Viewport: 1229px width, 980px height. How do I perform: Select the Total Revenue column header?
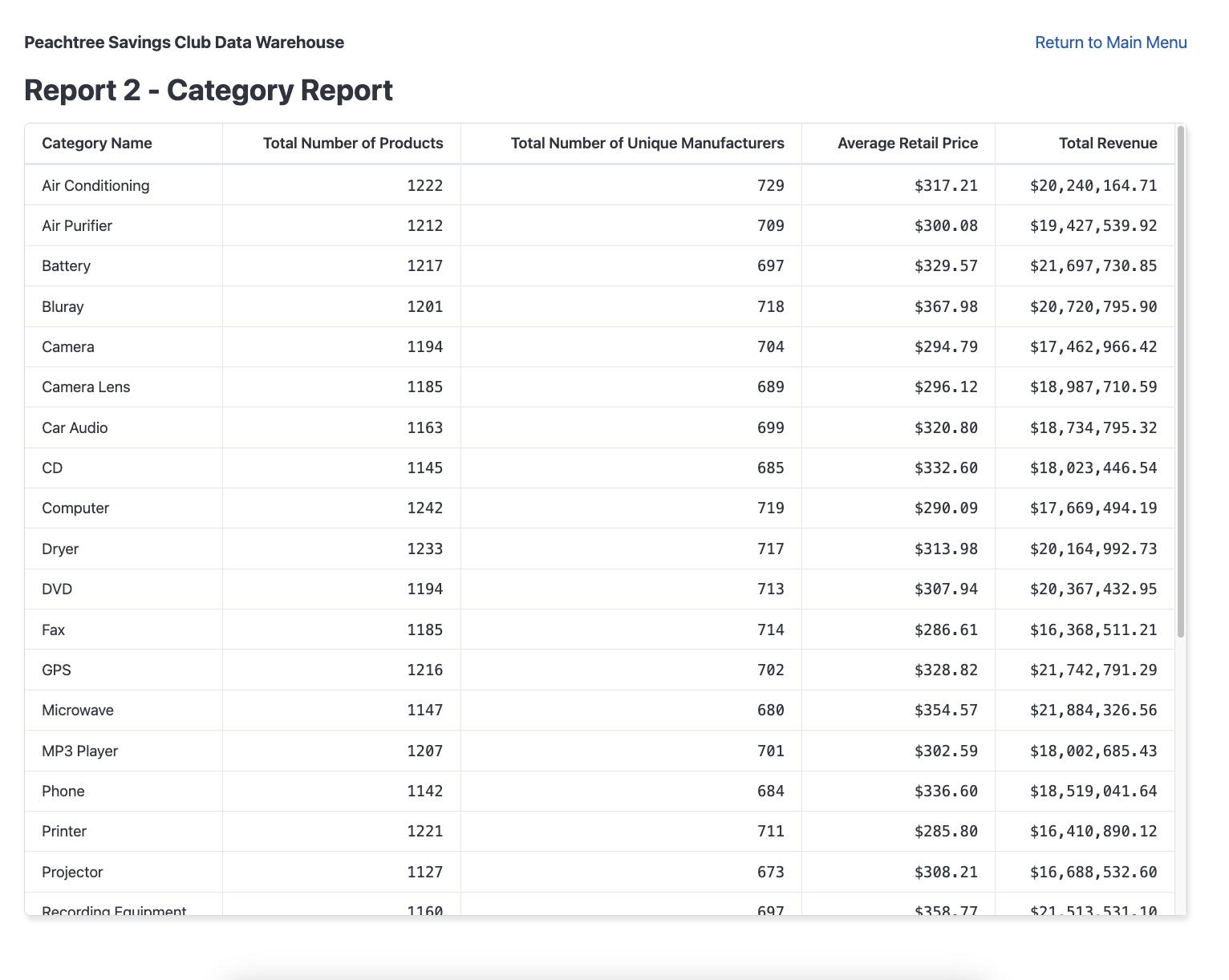pos(1108,143)
